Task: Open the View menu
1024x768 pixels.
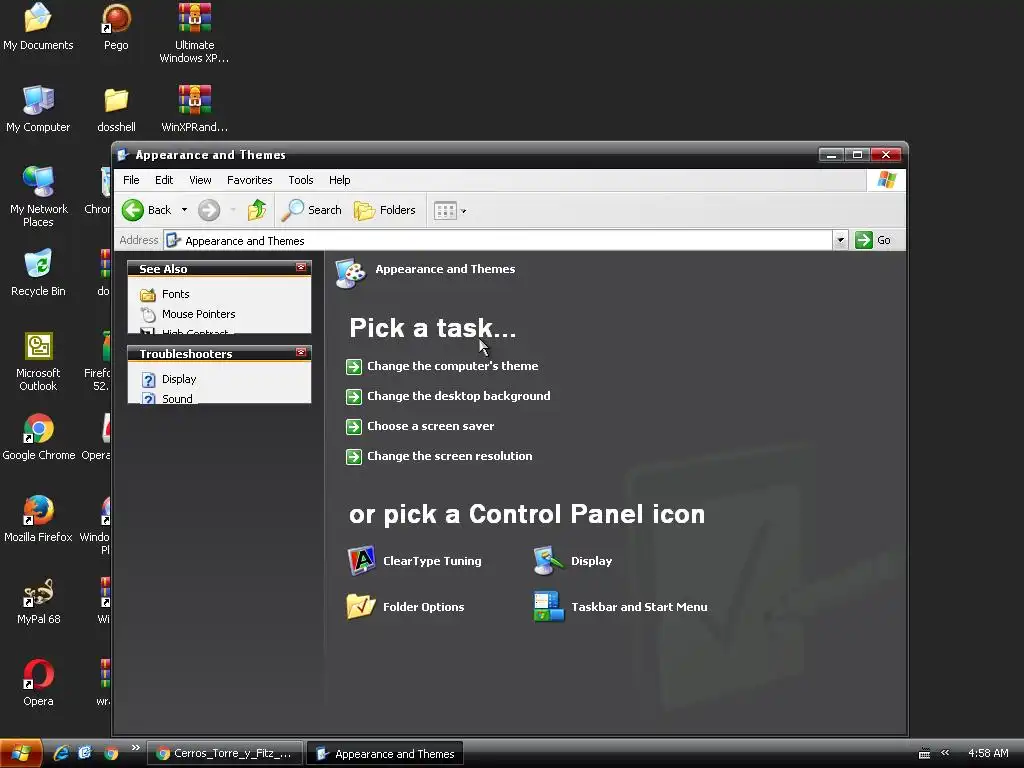Action: 200,180
